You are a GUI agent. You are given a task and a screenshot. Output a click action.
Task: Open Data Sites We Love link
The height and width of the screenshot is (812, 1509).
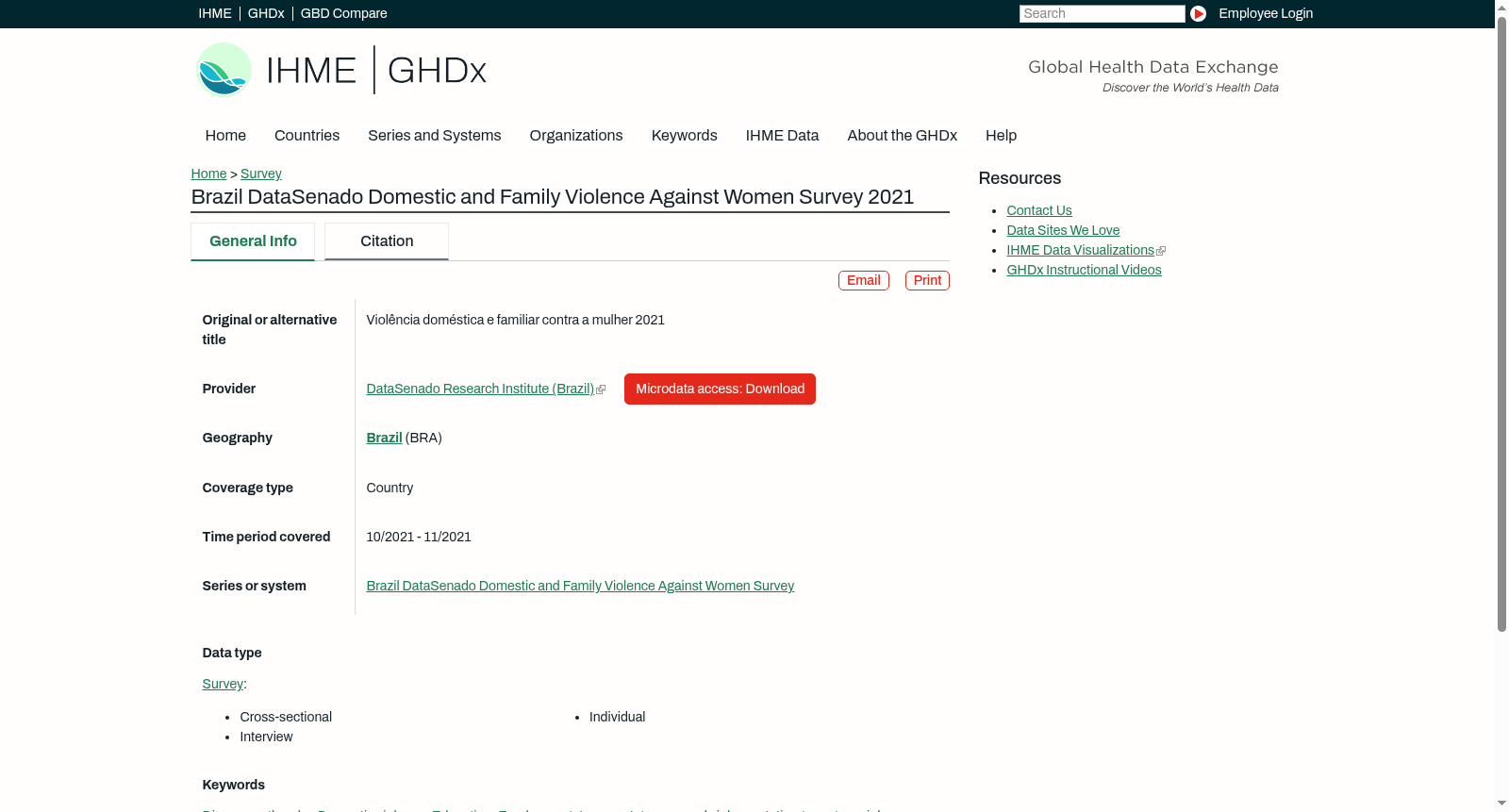point(1063,230)
